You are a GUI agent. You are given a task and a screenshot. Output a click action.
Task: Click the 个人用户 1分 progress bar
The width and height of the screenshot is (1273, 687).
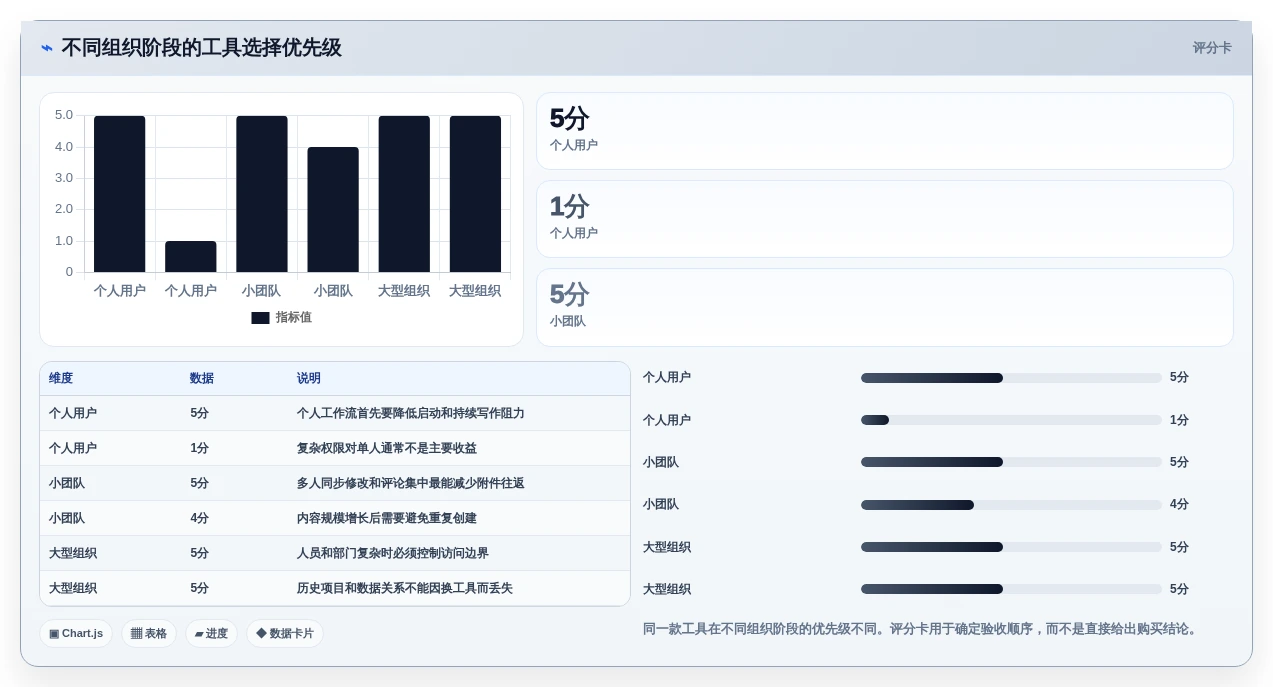pyautogui.click(x=1011, y=420)
